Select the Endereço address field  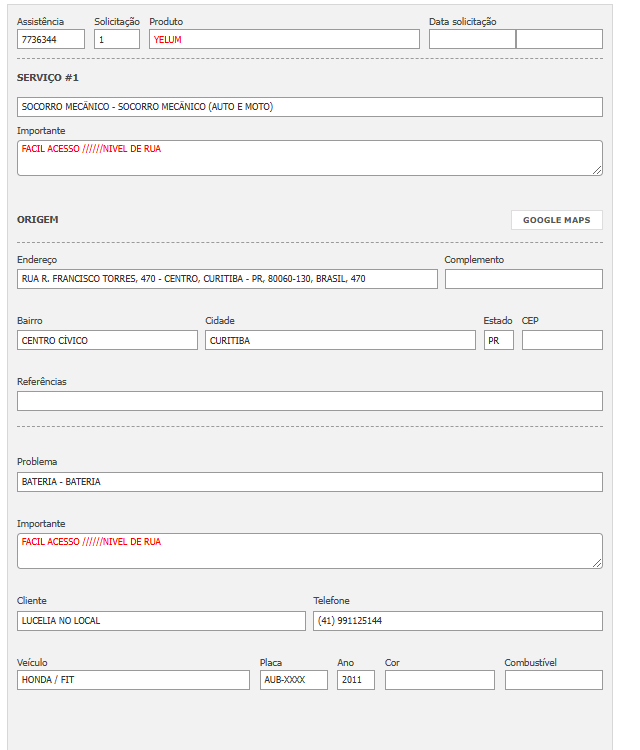point(227,279)
